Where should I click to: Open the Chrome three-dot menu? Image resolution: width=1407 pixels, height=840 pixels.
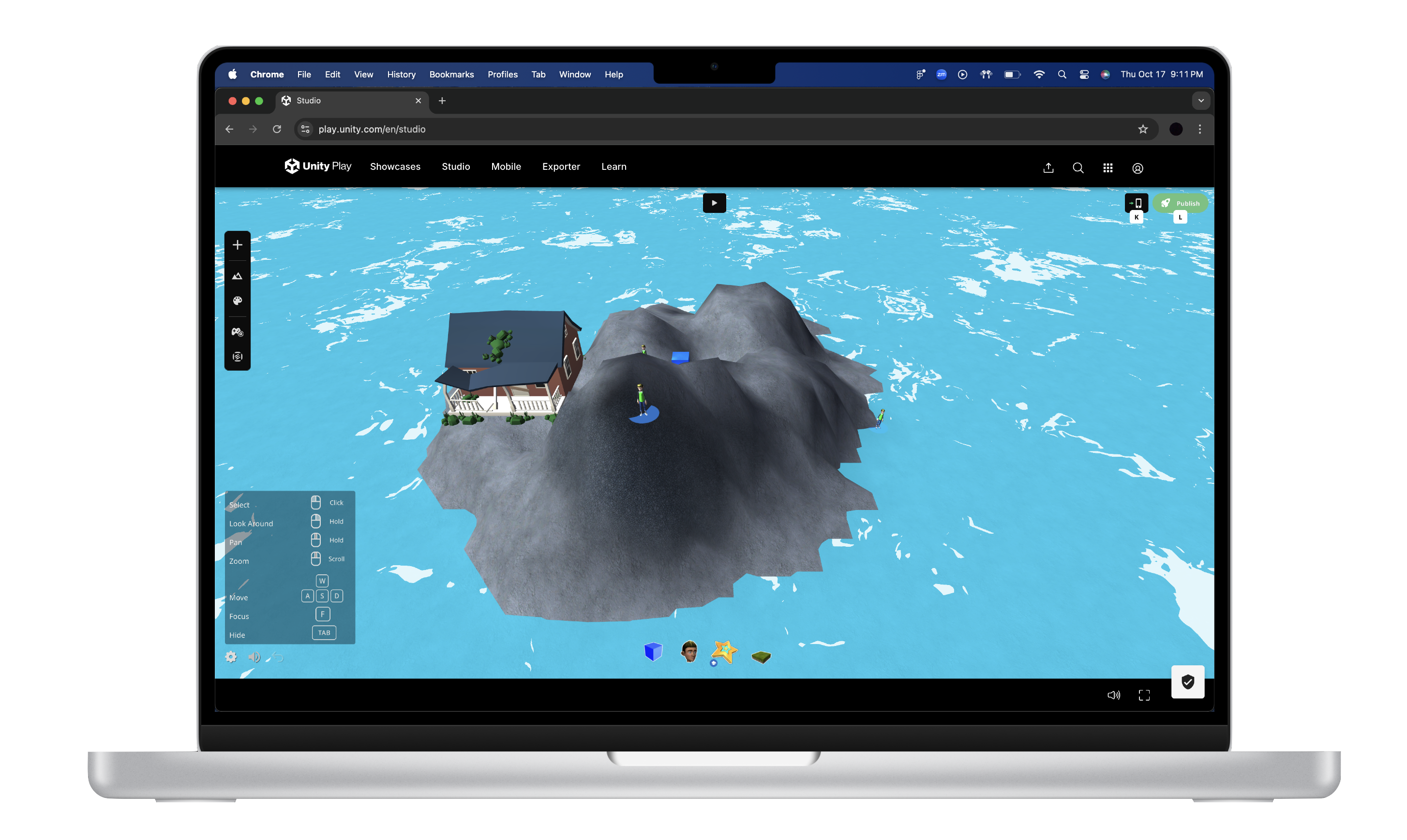point(1199,129)
